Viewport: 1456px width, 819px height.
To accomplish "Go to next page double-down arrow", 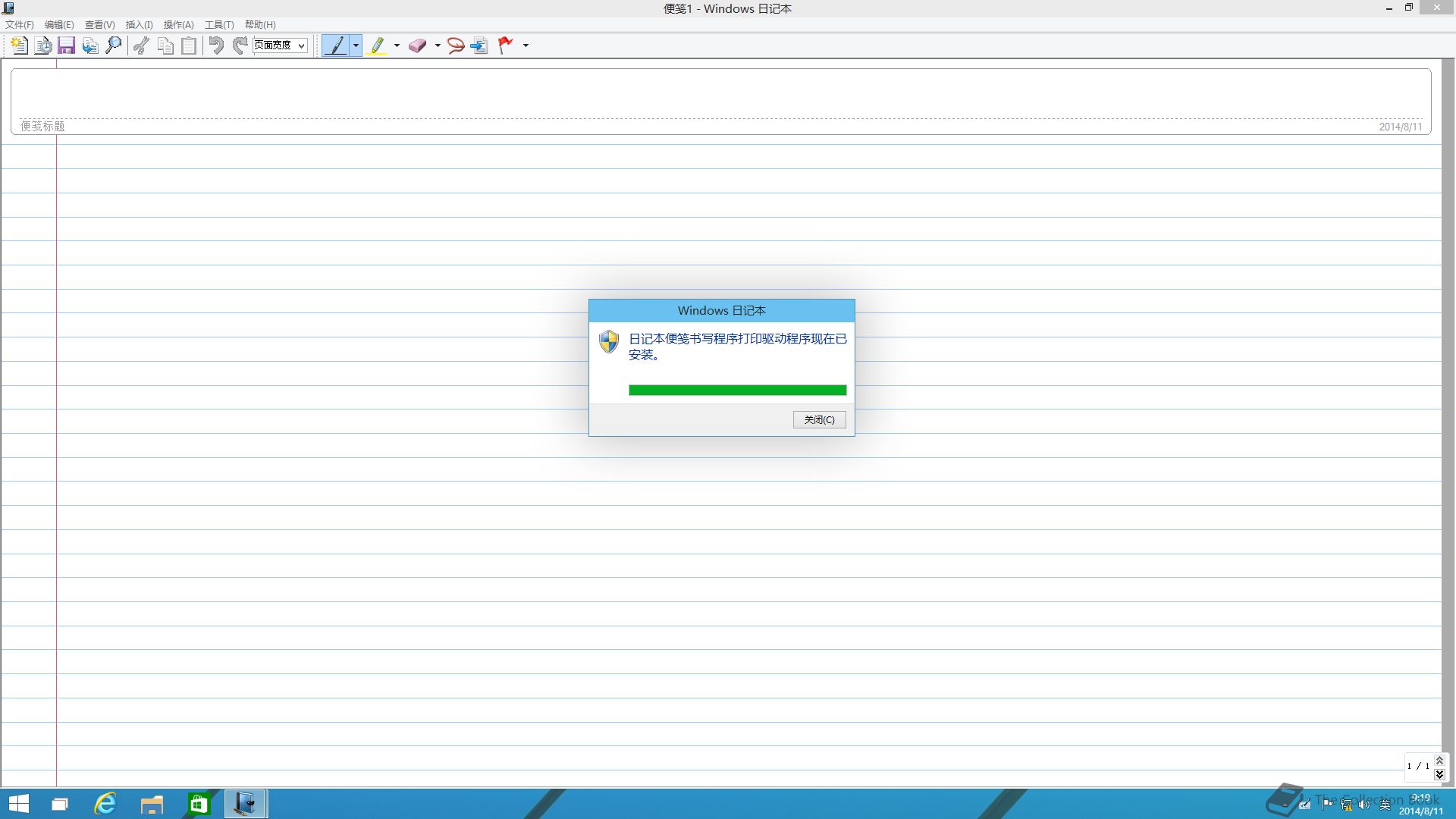I will coord(1439,773).
